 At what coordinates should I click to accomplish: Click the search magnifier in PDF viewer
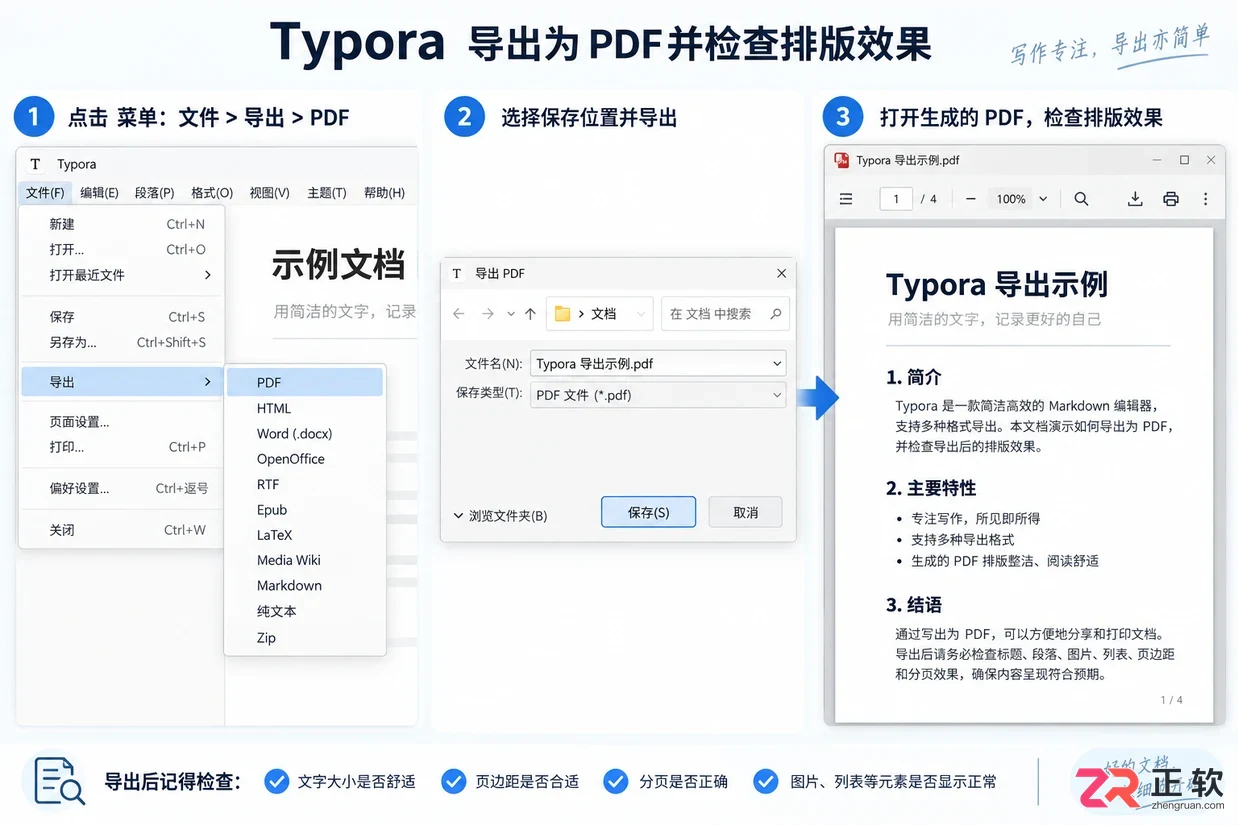[1081, 199]
